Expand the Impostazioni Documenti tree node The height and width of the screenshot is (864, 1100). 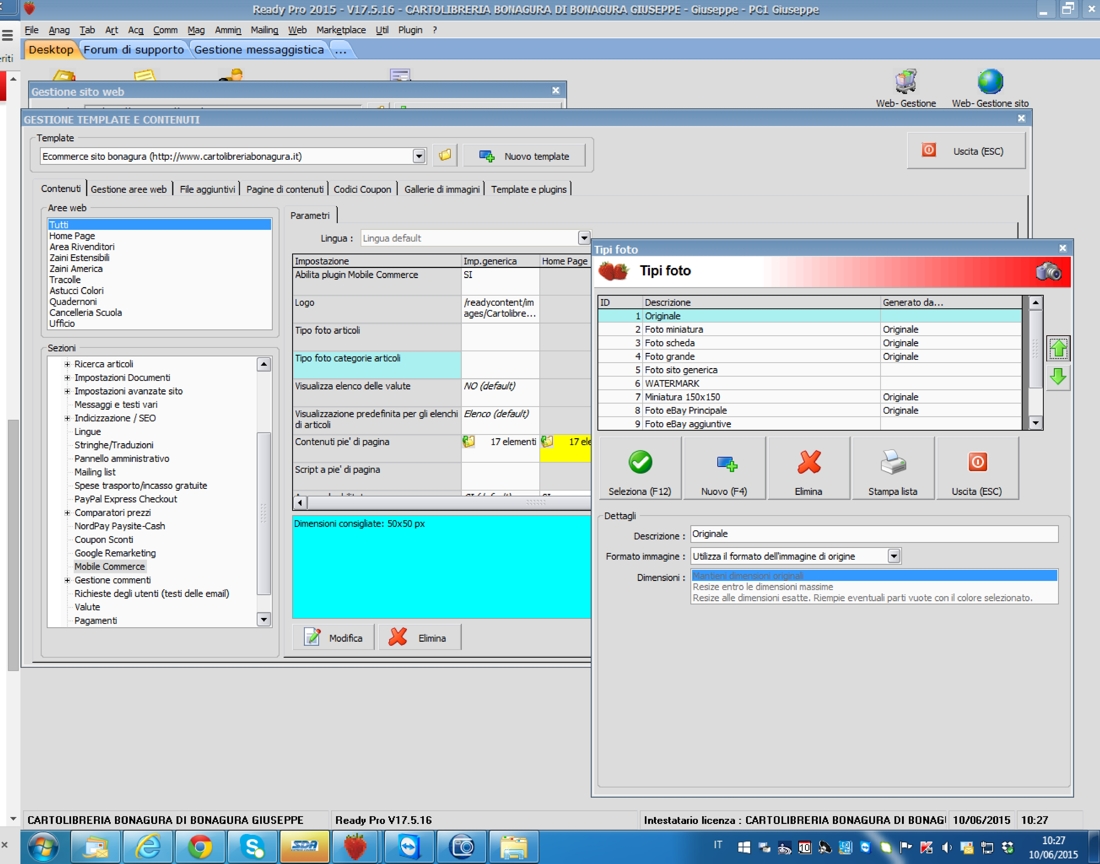tap(67, 377)
